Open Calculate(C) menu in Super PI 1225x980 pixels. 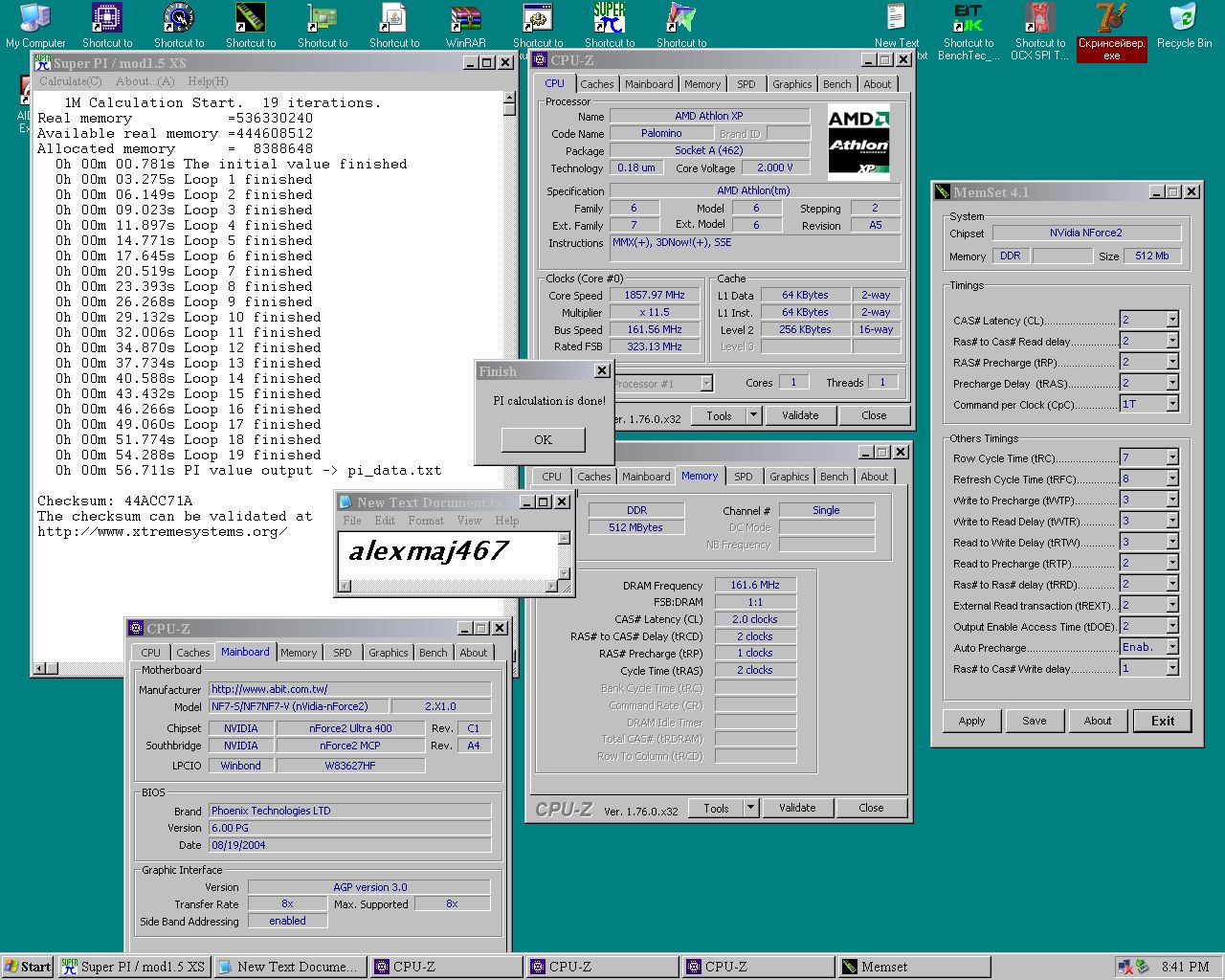click(x=70, y=81)
